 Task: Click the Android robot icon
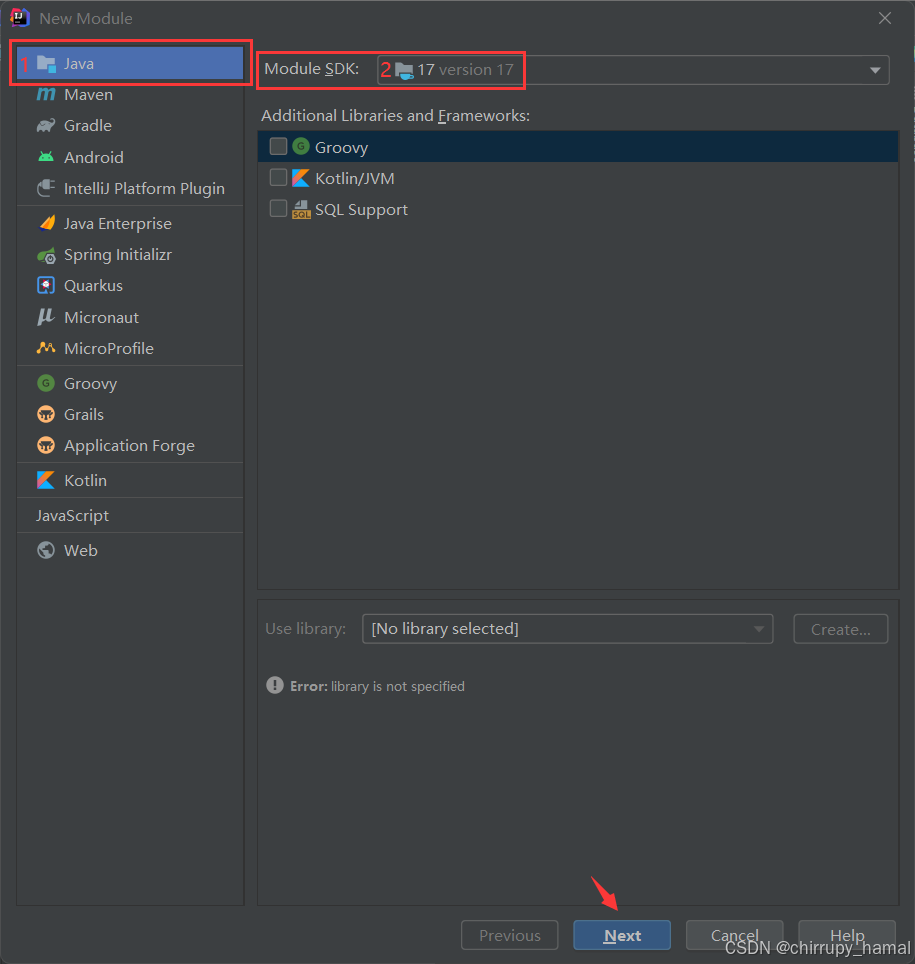point(46,157)
